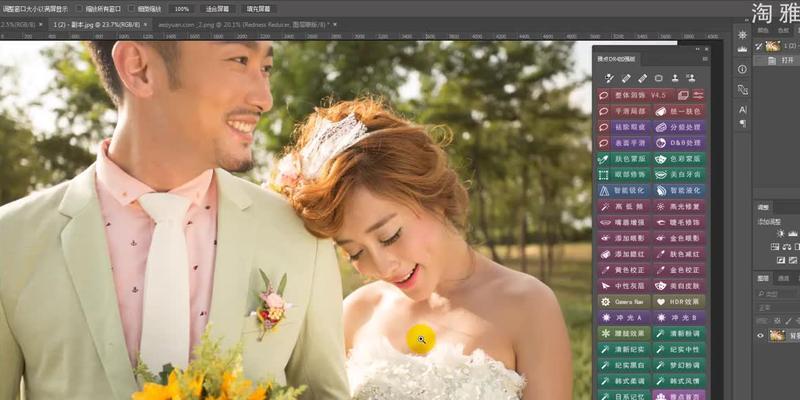Run 添加腮红 add blush action
Screen dimensions: 800x400
[x=623, y=254]
